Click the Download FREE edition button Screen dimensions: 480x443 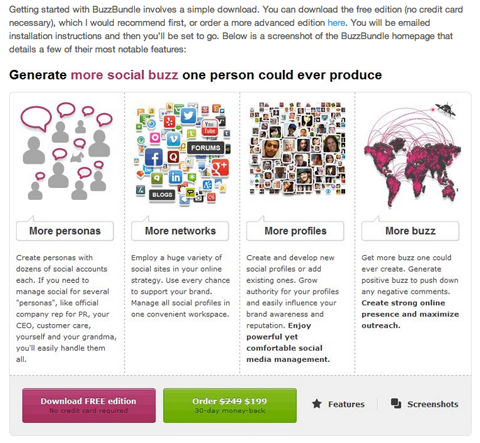click(89, 405)
